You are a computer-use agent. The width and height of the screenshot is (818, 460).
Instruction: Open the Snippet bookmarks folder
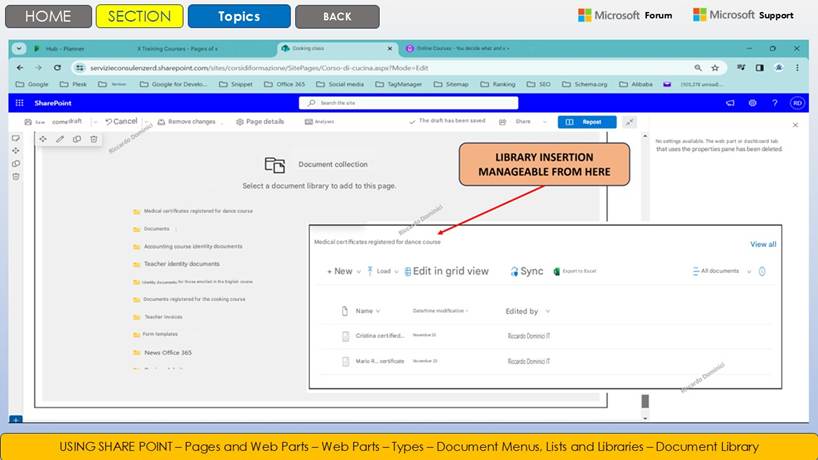pyautogui.click(x=236, y=84)
